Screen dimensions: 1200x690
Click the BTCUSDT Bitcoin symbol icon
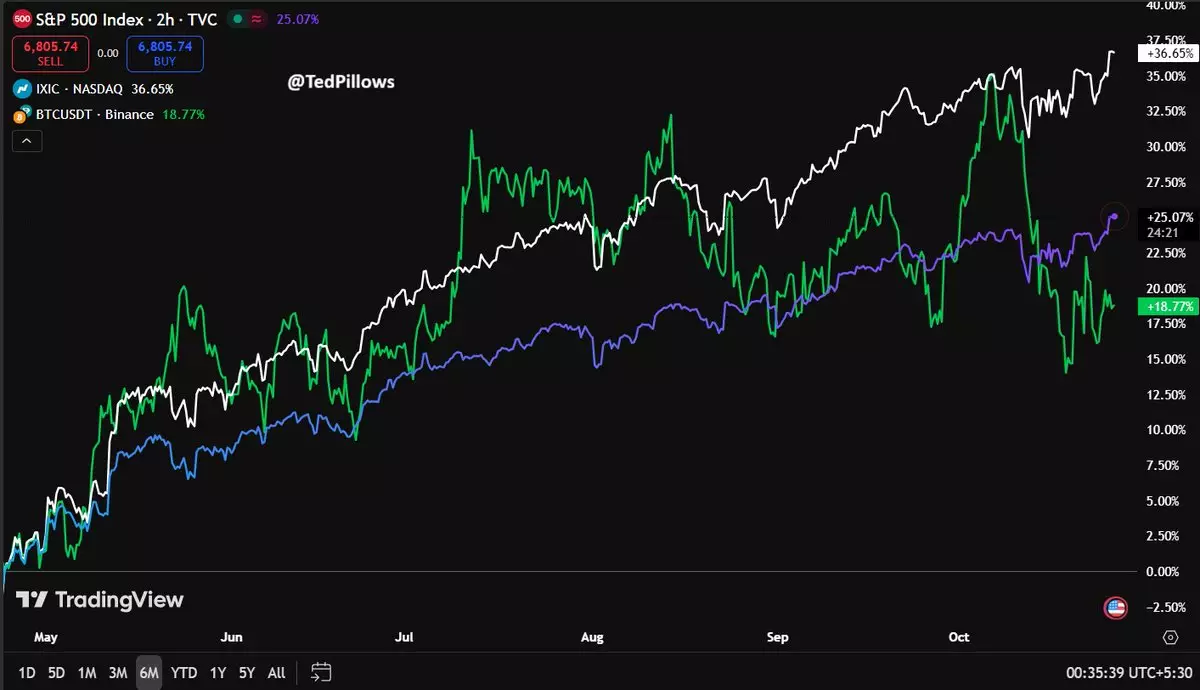[x=20, y=115]
